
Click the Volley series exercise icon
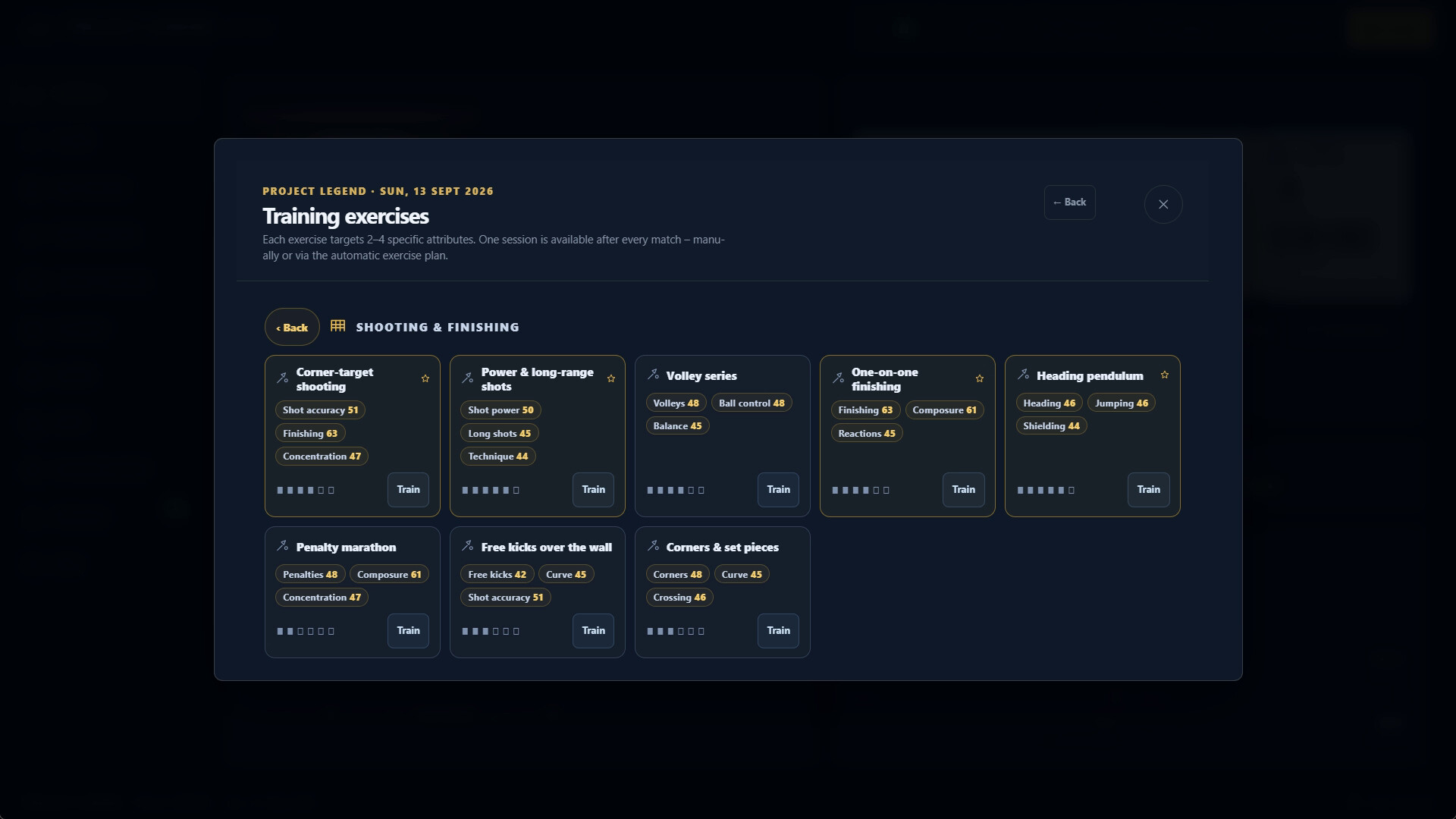tap(653, 375)
